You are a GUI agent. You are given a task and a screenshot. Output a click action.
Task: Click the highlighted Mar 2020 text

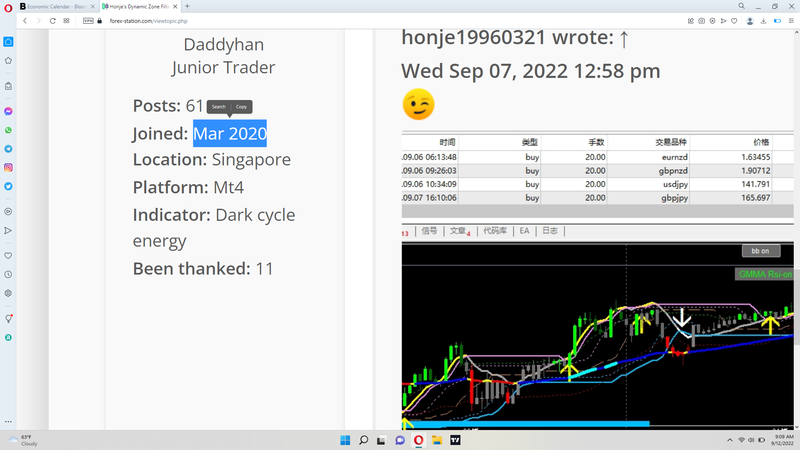pos(230,133)
